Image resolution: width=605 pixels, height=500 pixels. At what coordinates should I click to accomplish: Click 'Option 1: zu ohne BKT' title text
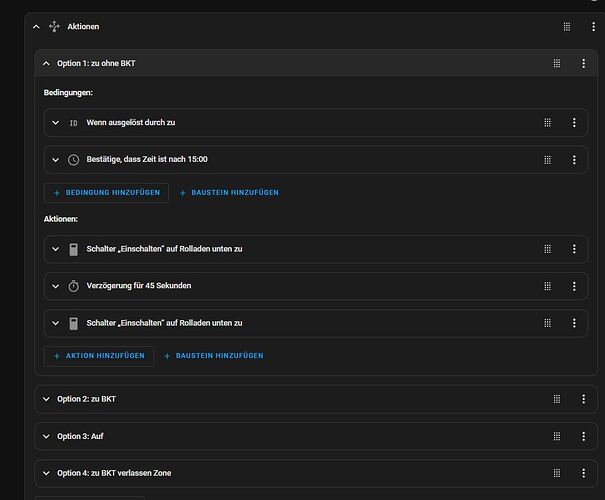pyautogui.click(x=96, y=63)
